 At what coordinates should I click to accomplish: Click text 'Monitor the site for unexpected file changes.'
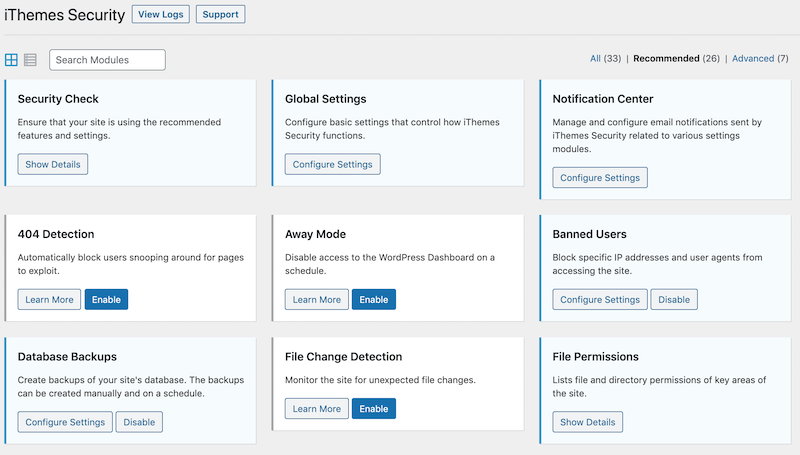(380, 380)
